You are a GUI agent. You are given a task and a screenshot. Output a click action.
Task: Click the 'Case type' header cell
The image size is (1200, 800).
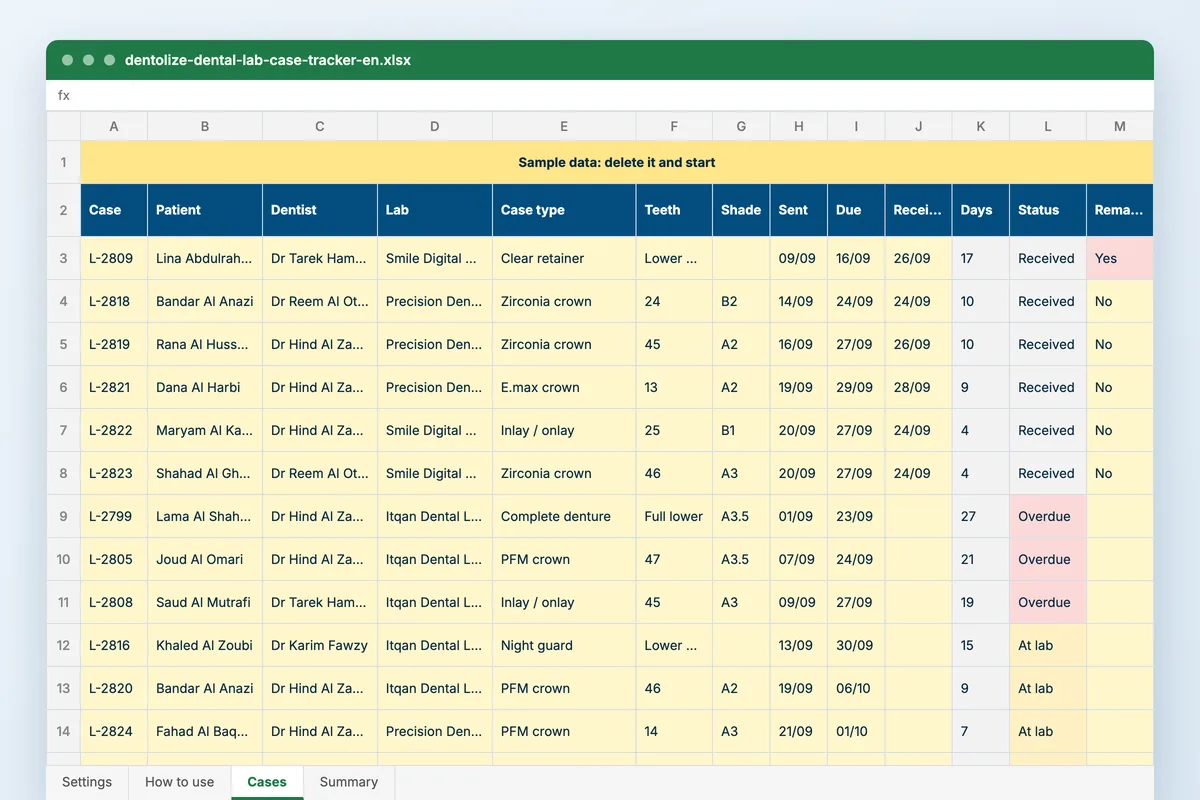click(564, 210)
